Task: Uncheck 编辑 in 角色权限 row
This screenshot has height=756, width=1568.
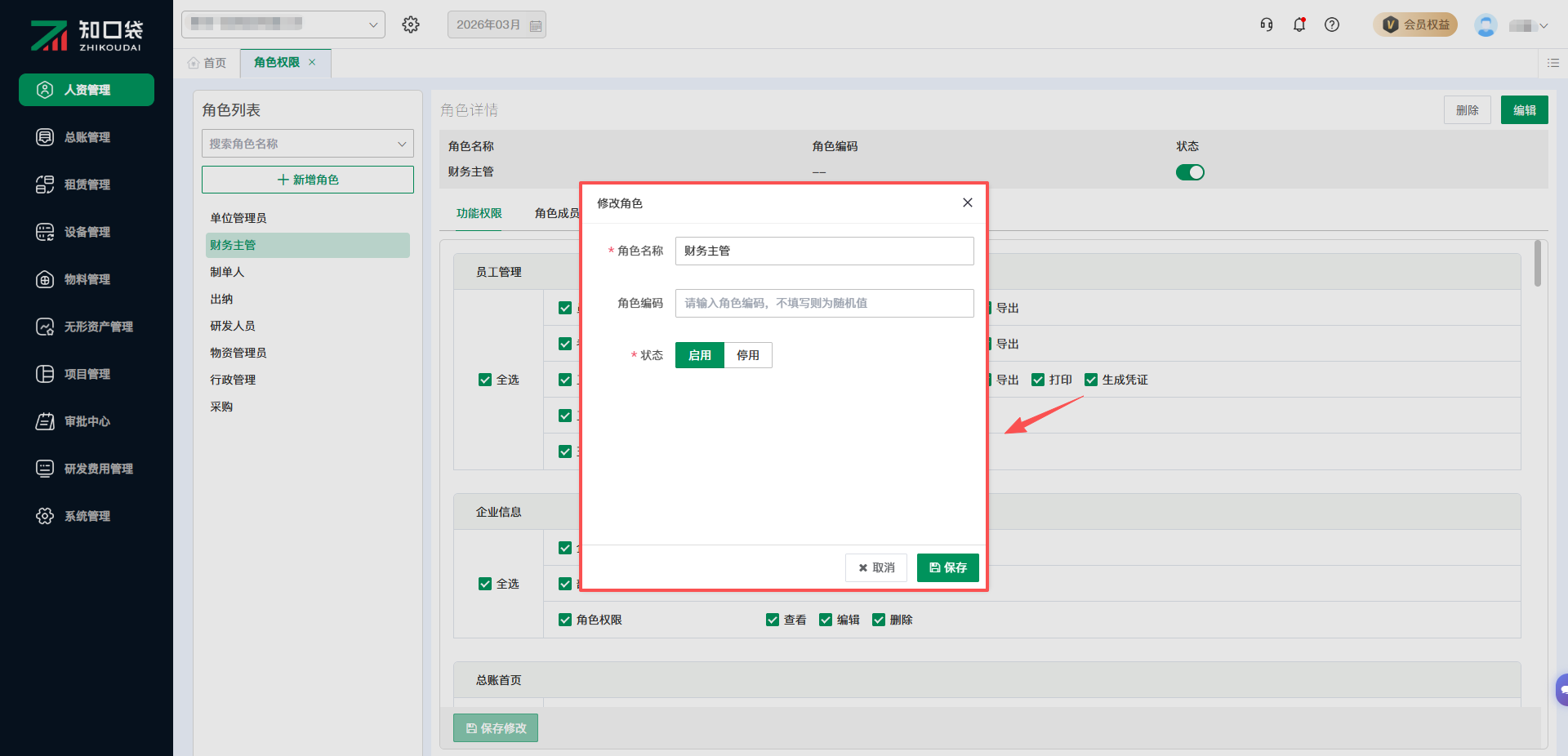Action: click(826, 620)
